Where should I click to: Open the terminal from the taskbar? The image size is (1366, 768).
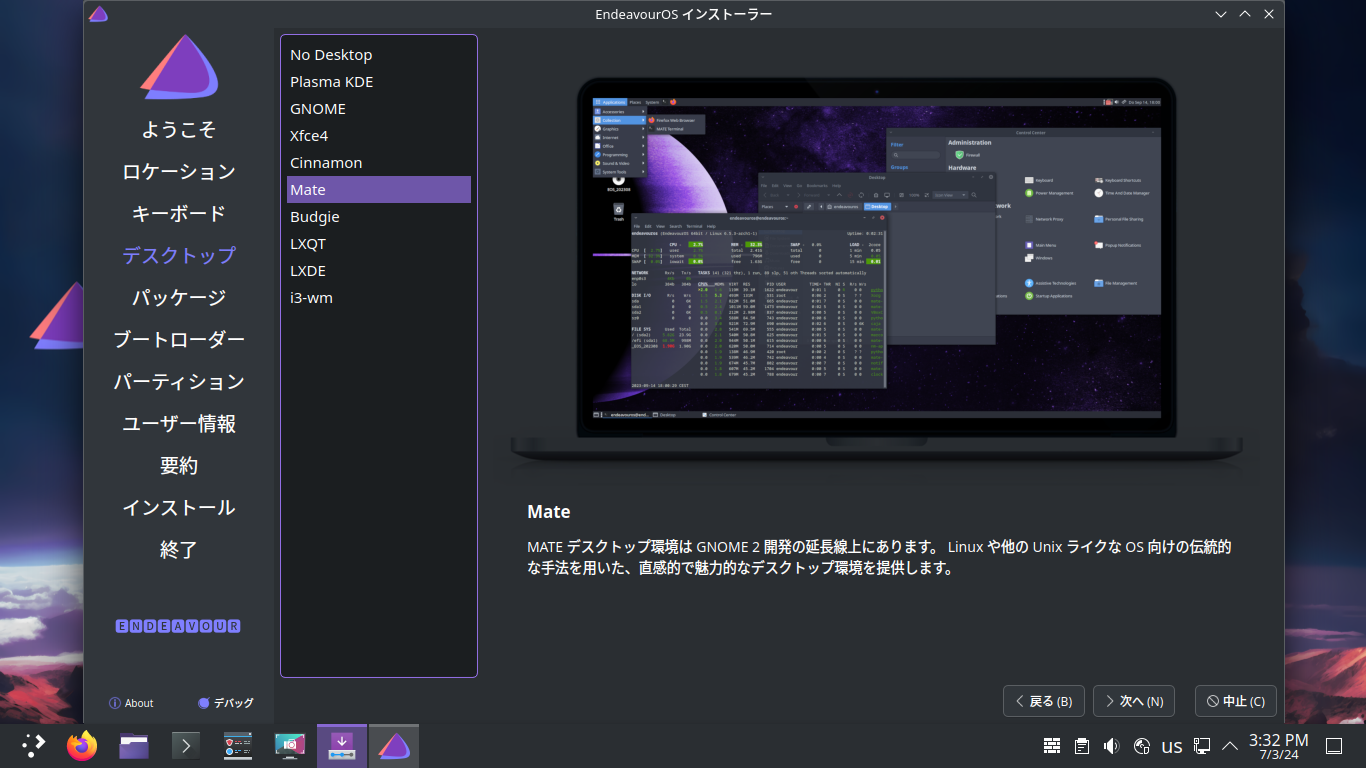[x=186, y=746]
